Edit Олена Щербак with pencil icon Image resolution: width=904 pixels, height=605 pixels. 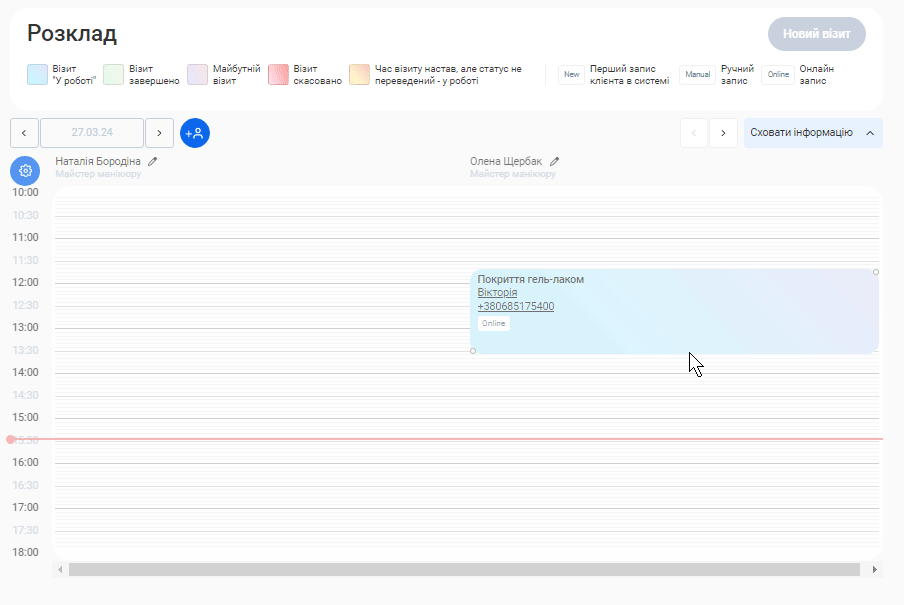click(x=554, y=161)
